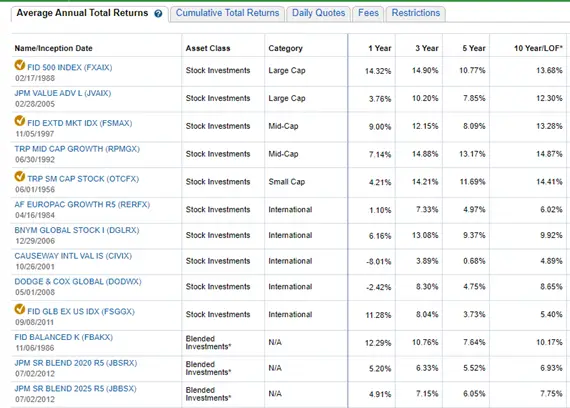
Task: Click inception date 09/08/2011
Action: tap(35, 323)
